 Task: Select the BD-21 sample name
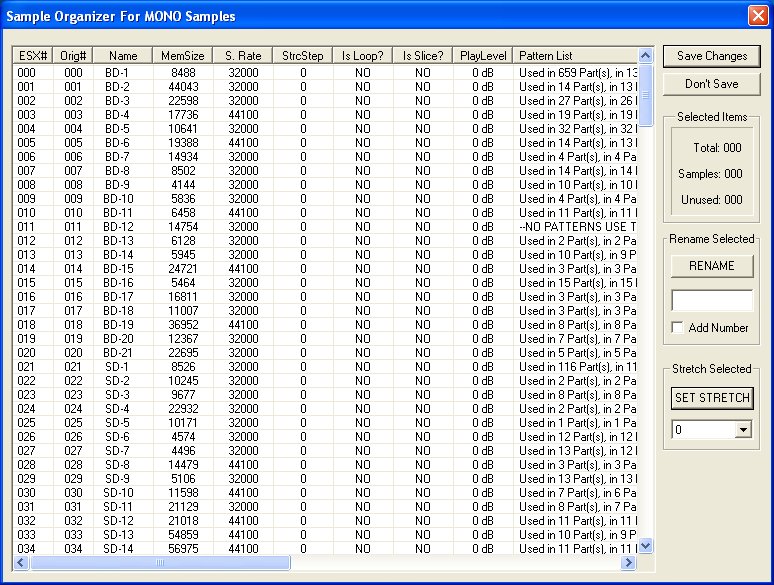(118, 352)
